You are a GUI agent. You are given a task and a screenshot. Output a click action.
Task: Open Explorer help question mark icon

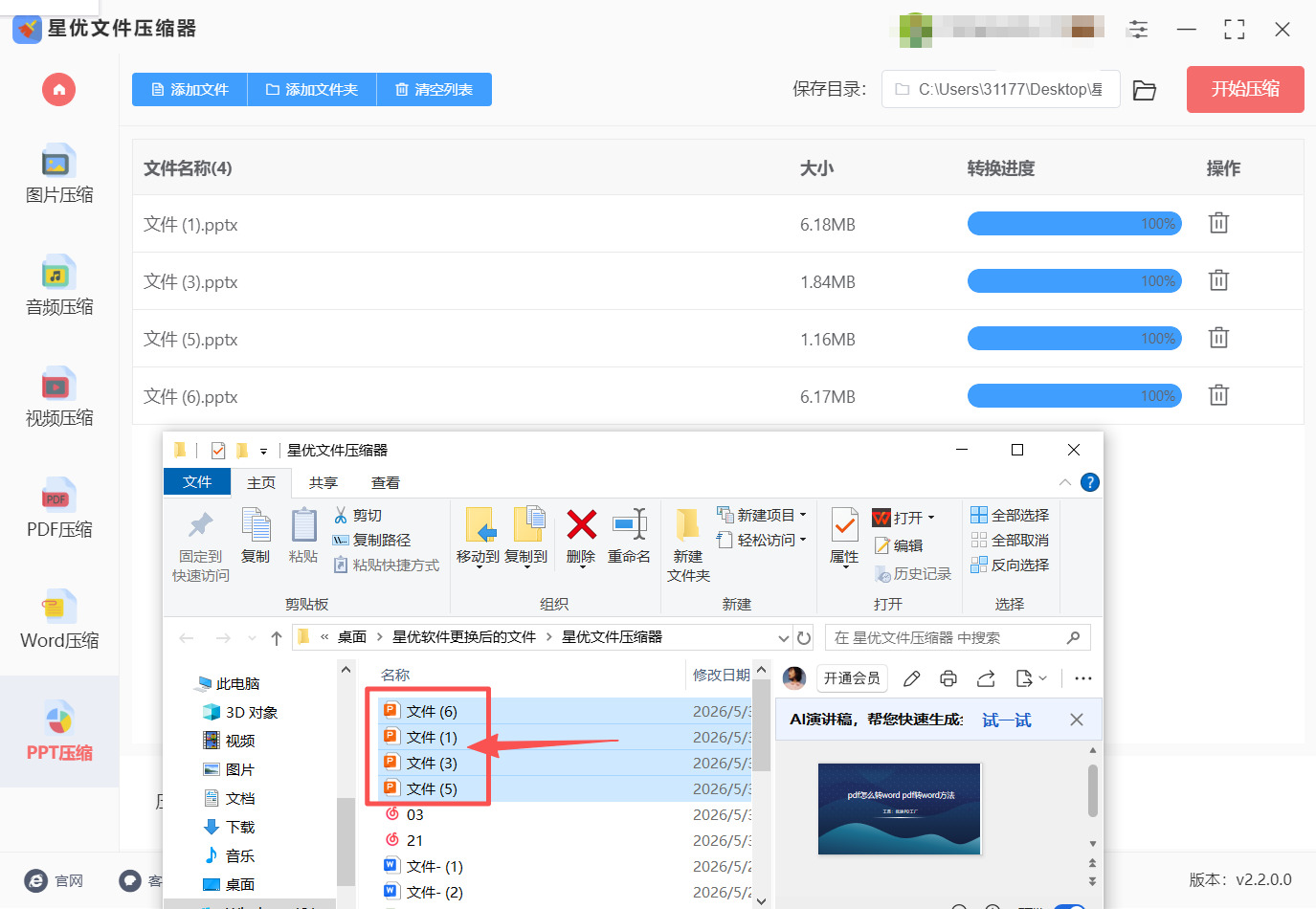tap(1089, 482)
